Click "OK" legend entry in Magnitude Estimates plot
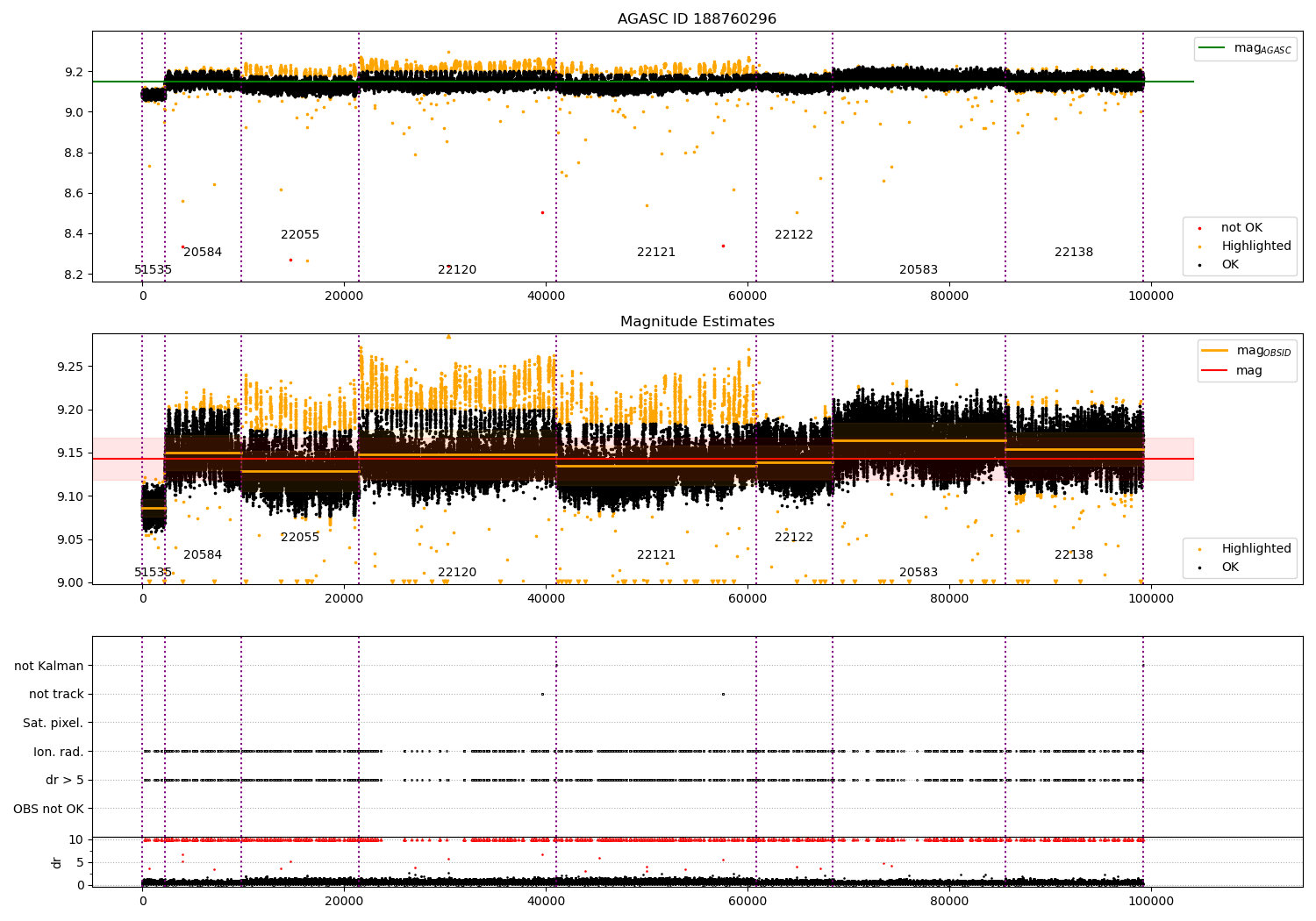The image size is (1316, 921). click(x=1230, y=568)
